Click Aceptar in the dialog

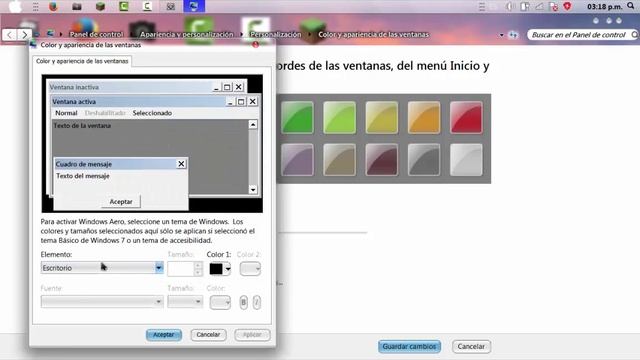coord(164,335)
